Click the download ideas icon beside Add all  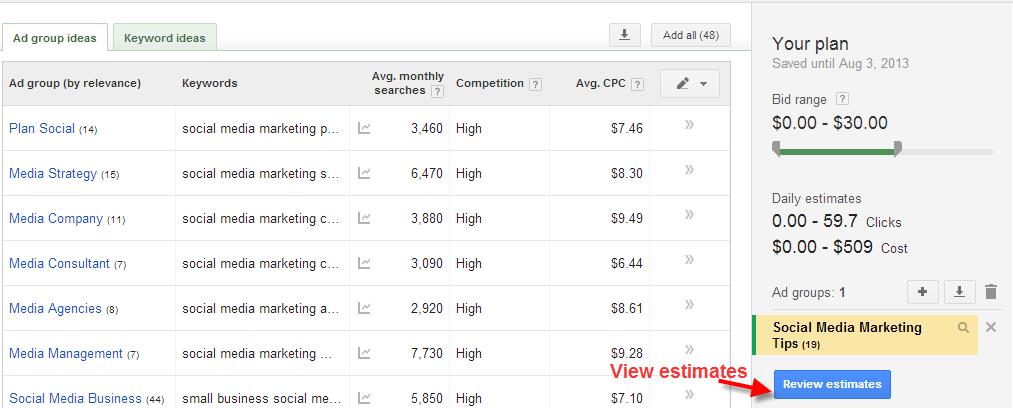pyautogui.click(x=625, y=35)
